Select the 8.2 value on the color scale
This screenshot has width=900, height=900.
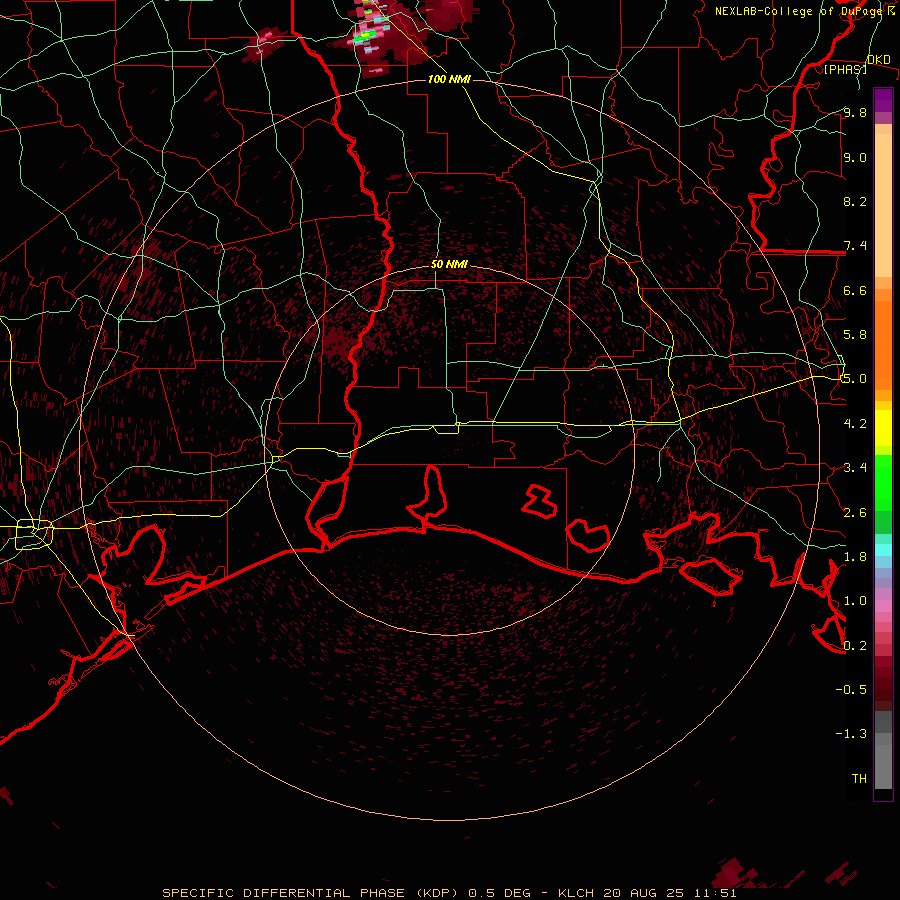(855, 201)
